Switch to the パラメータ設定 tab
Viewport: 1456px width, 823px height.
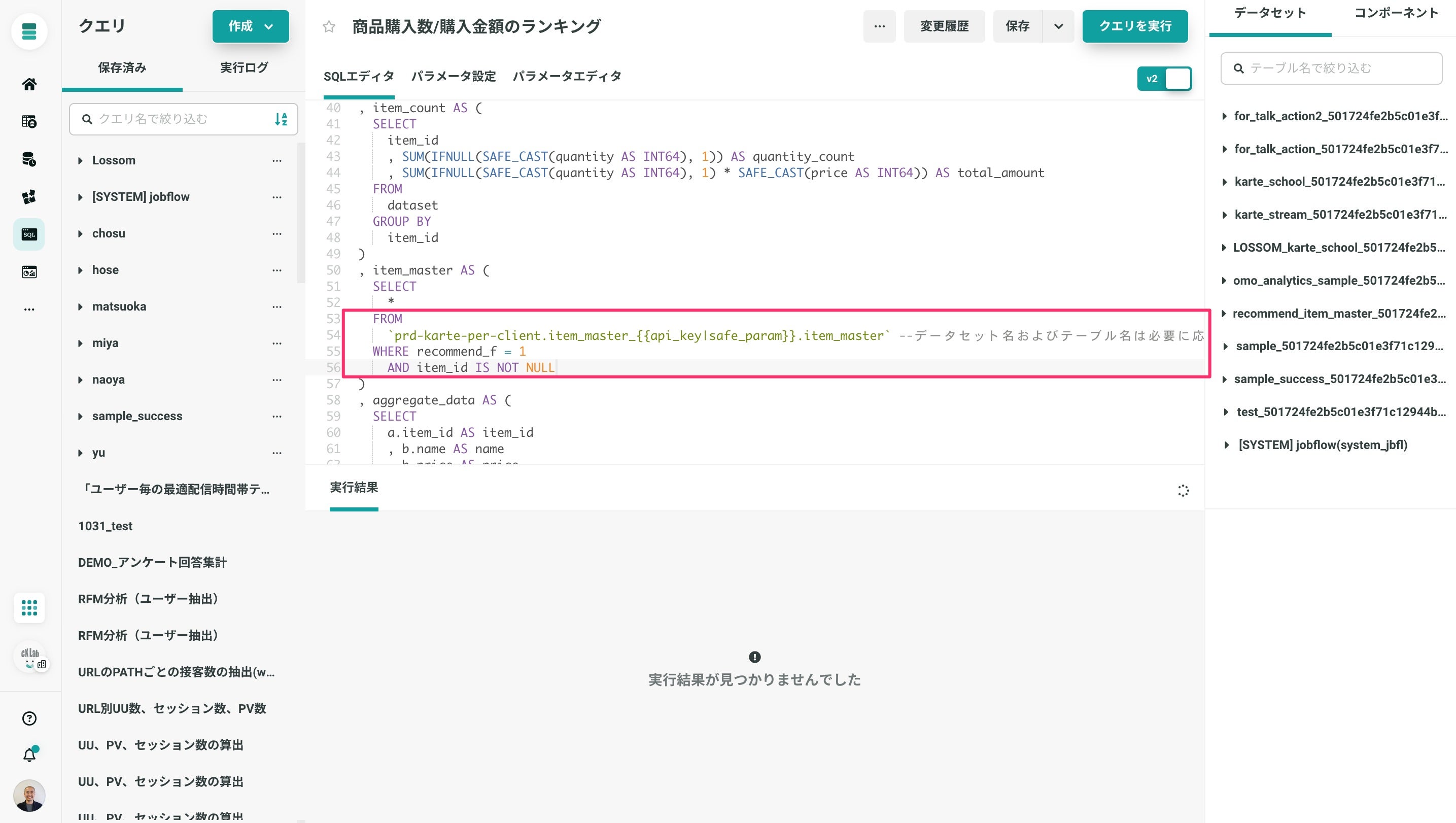pyautogui.click(x=454, y=76)
